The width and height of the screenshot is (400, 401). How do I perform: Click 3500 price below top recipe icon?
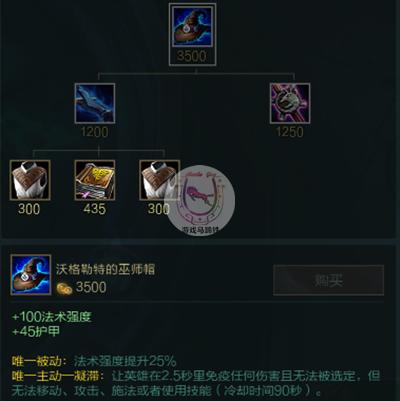(x=192, y=56)
